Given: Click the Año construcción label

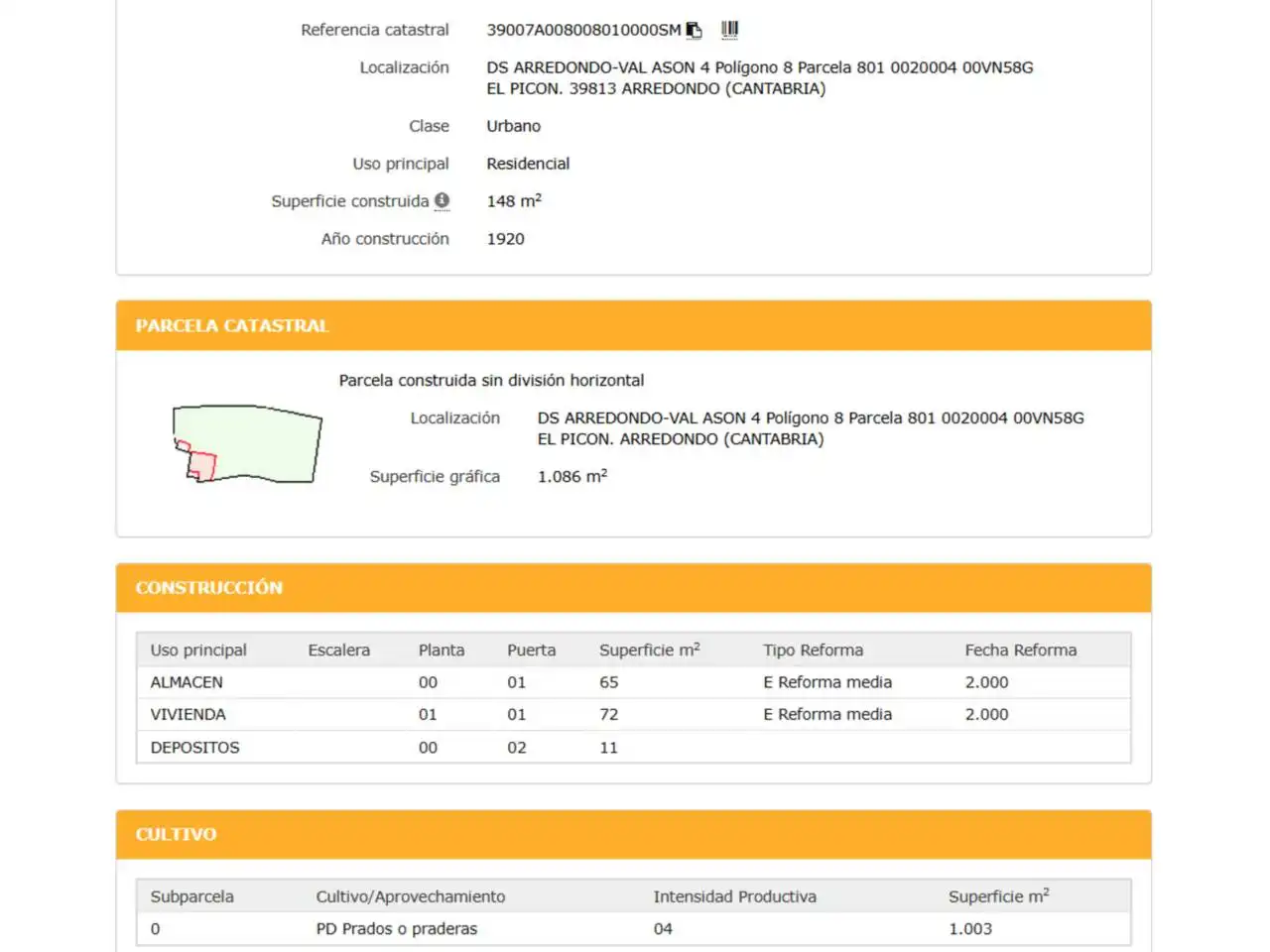Looking at the screenshot, I should pos(385,239).
